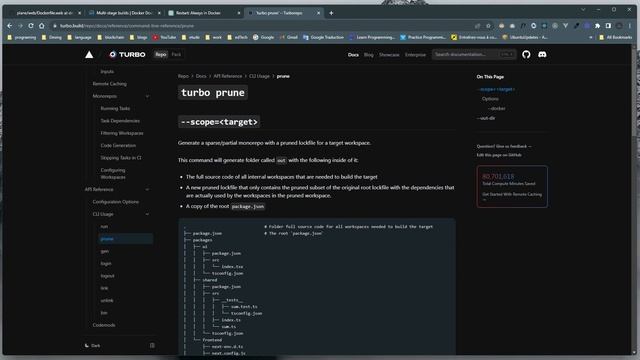This screenshot has height=360, width=640.
Task: Open Chrome three-dot menu
Action: click(630, 26)
